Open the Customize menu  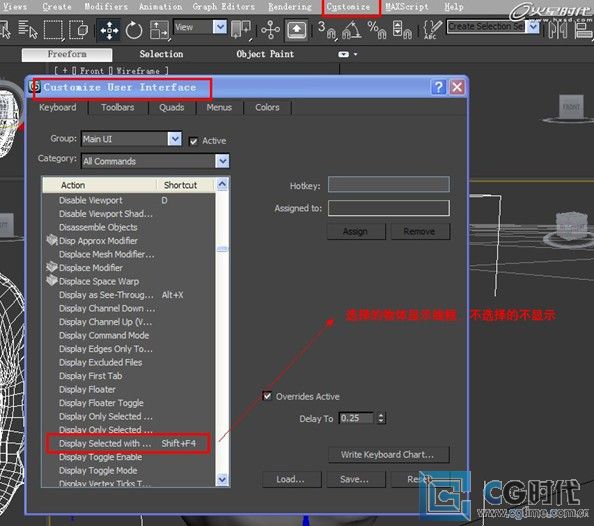(348, 7)
